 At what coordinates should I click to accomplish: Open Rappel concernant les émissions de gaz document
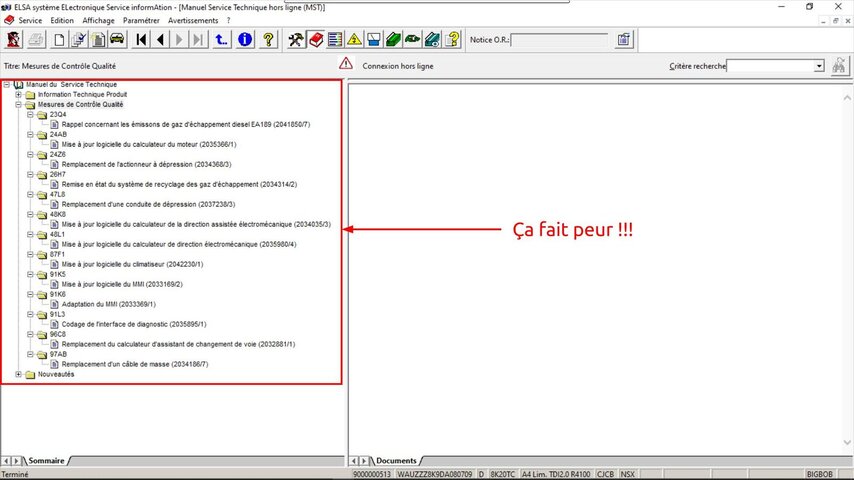186,125
